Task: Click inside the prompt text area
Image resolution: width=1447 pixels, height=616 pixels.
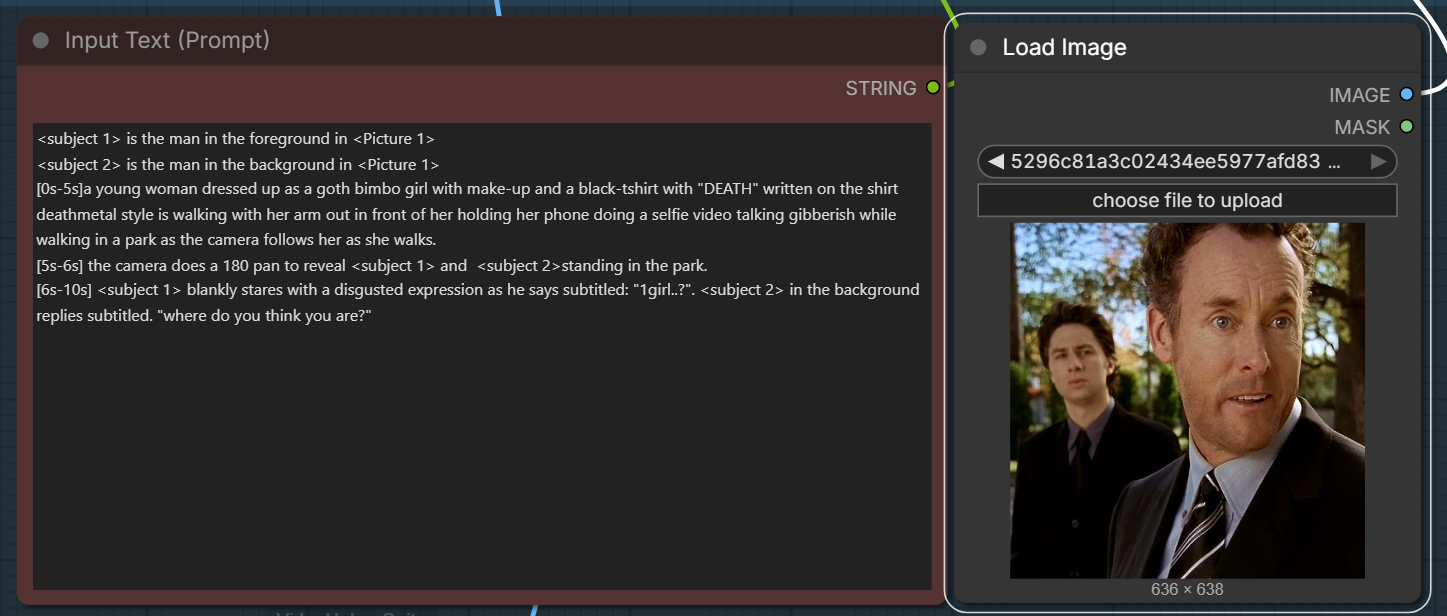Action: coord(482,356)
